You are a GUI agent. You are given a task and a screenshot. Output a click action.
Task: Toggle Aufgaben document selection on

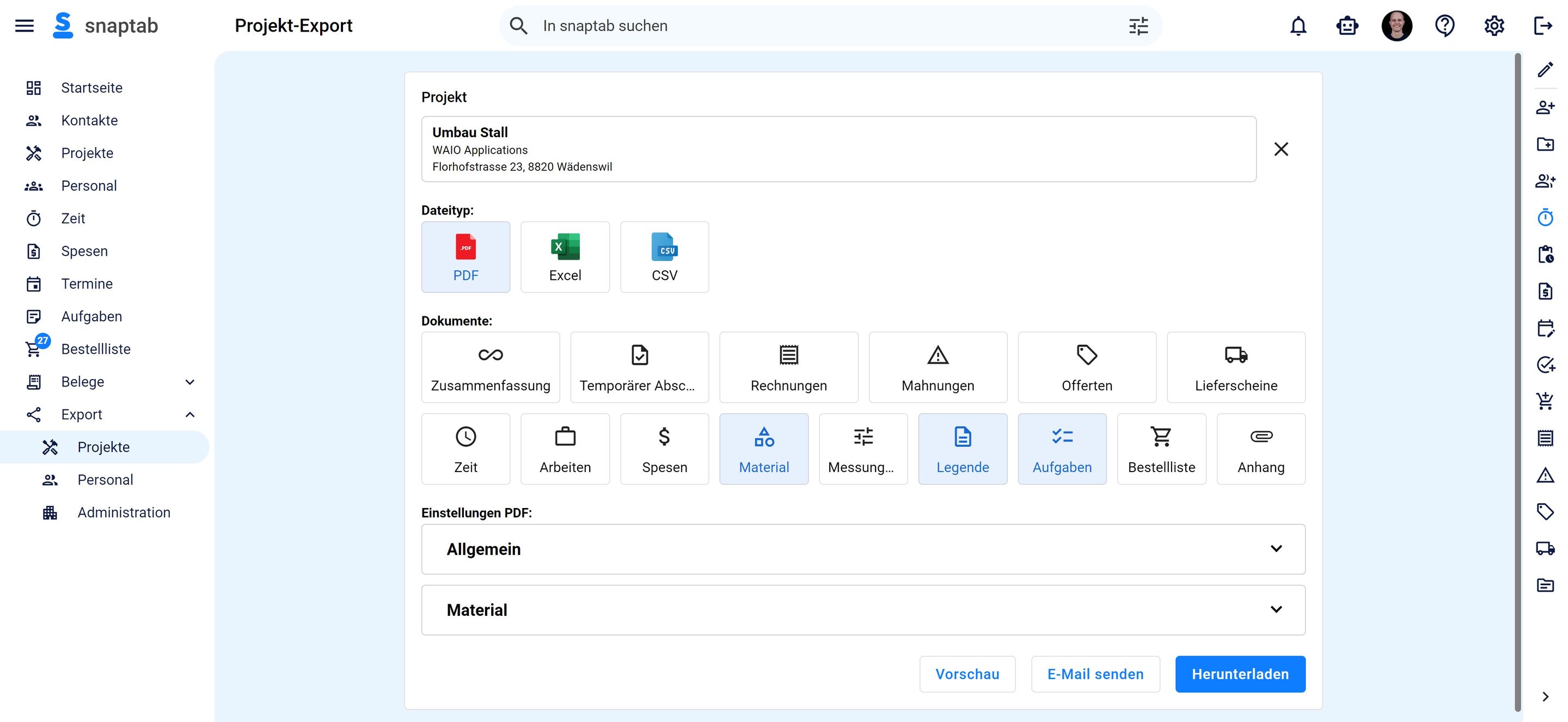(1062, 448)
